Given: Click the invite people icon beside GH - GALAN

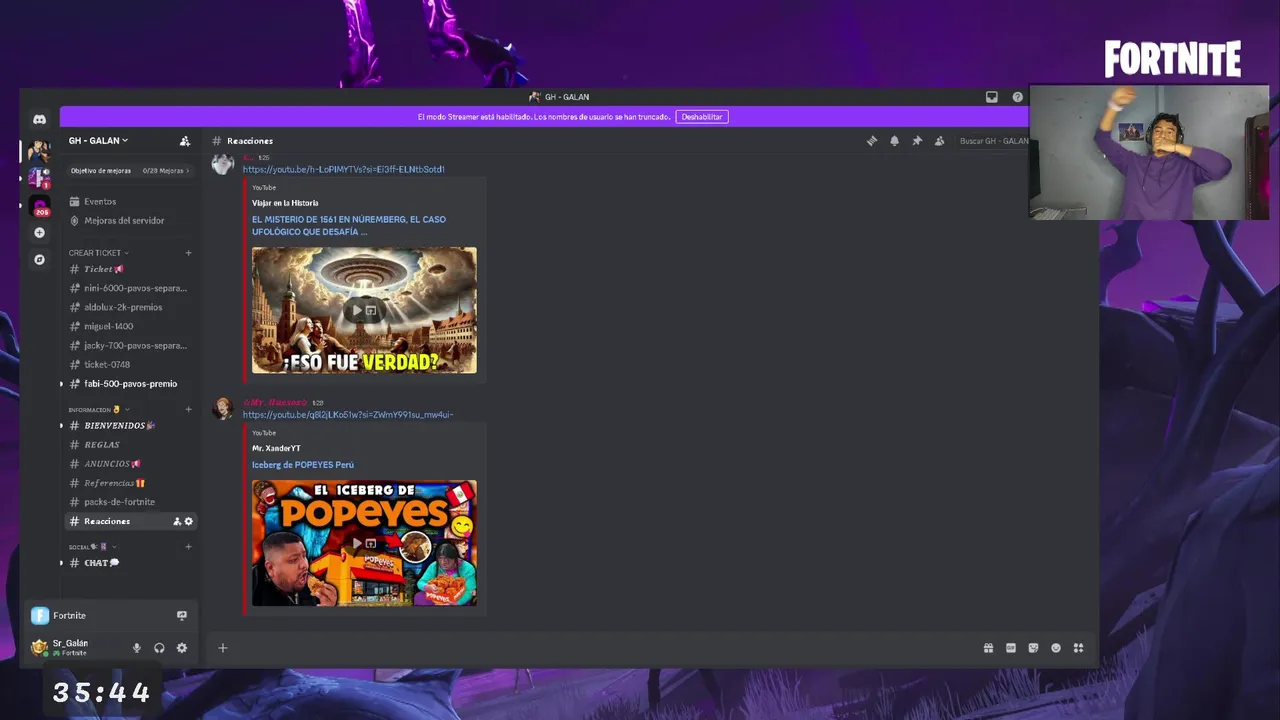Looking at the screenshot, I should pyautogui.click(x=184, y=141).
